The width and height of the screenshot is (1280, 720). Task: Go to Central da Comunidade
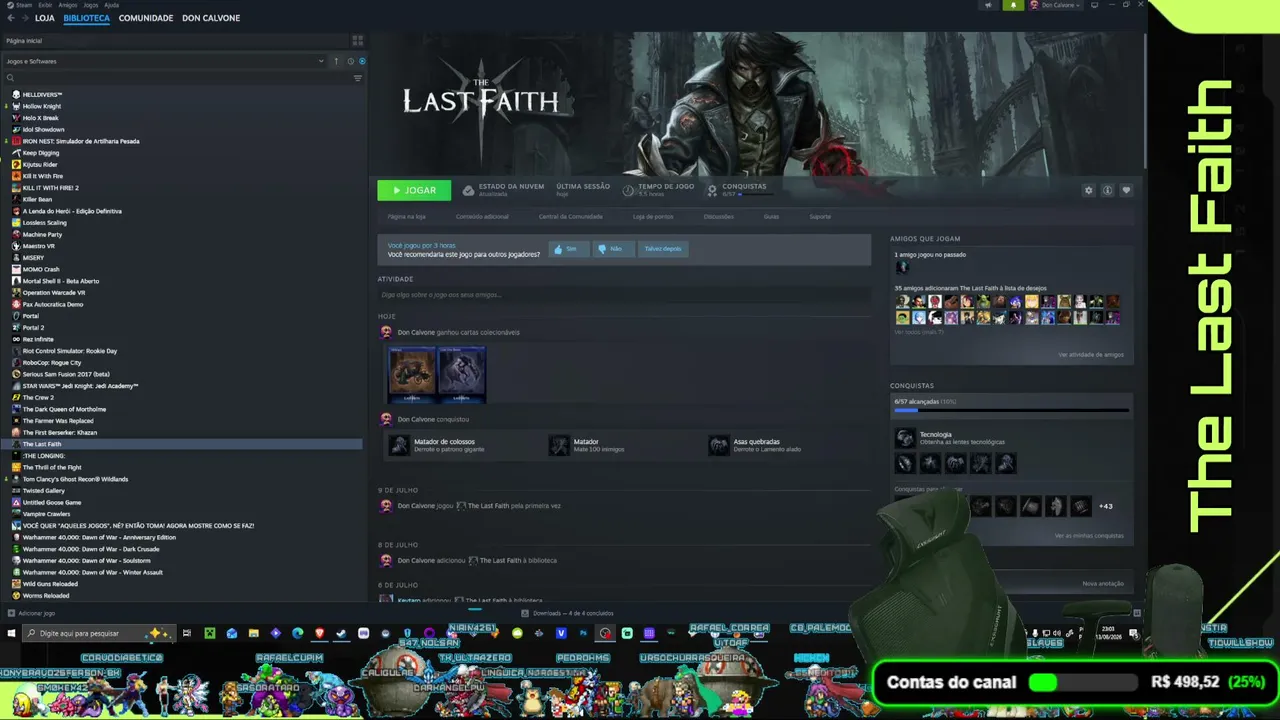(x=570, y=216)
